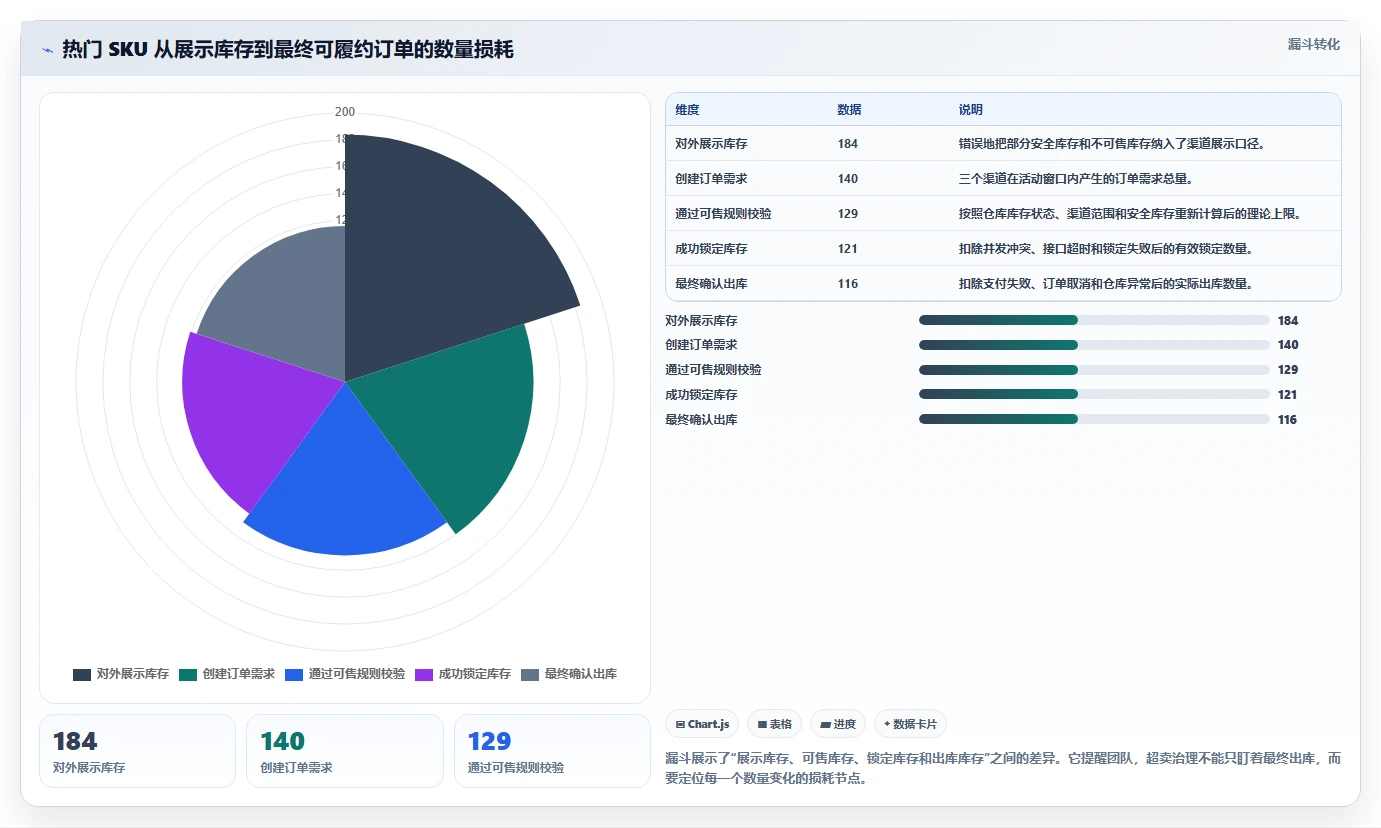This screenshot has width=1381, height=828.
Task: Click table value 121
Action: tap(848, 249)
